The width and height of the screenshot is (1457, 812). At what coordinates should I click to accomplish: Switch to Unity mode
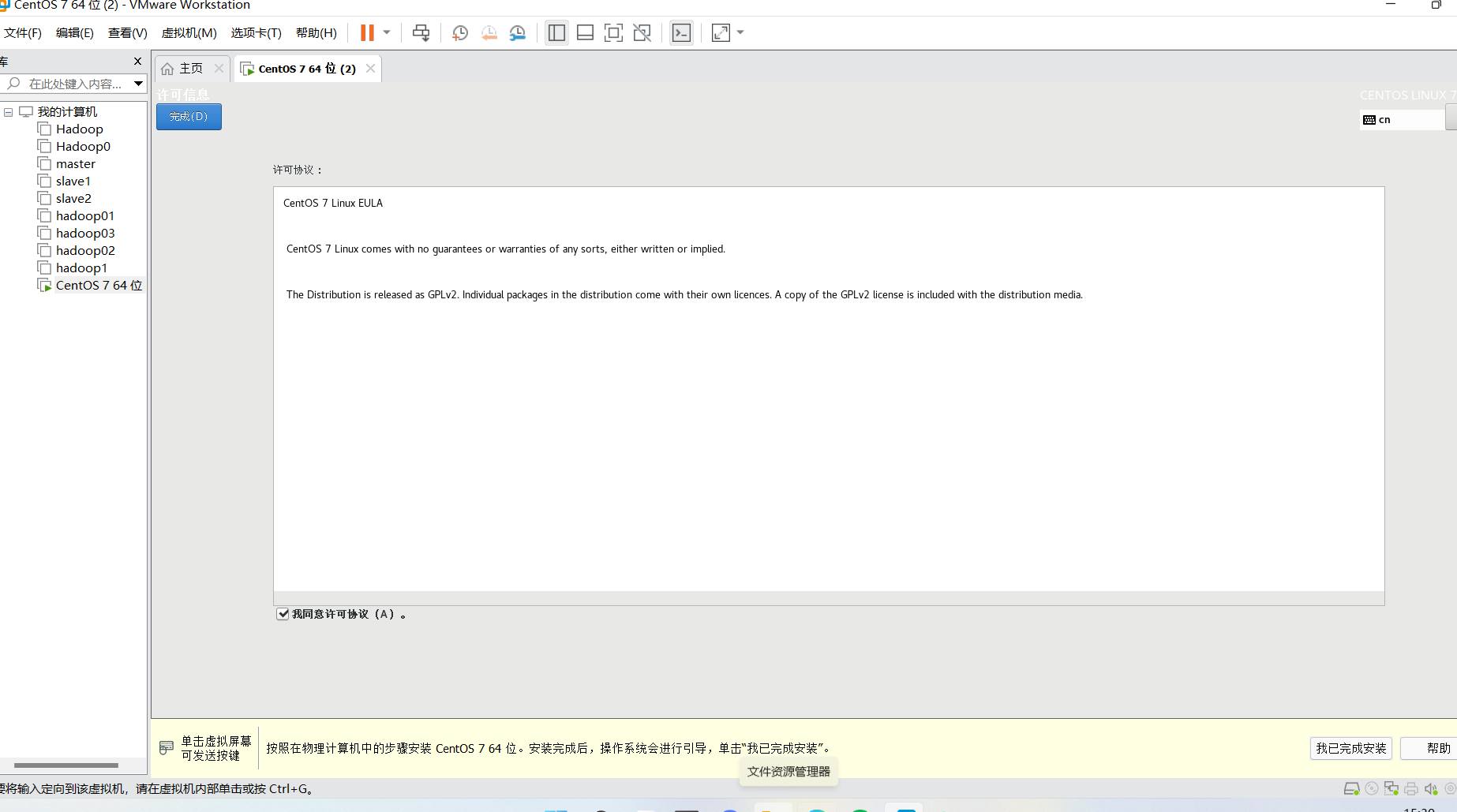642,32
